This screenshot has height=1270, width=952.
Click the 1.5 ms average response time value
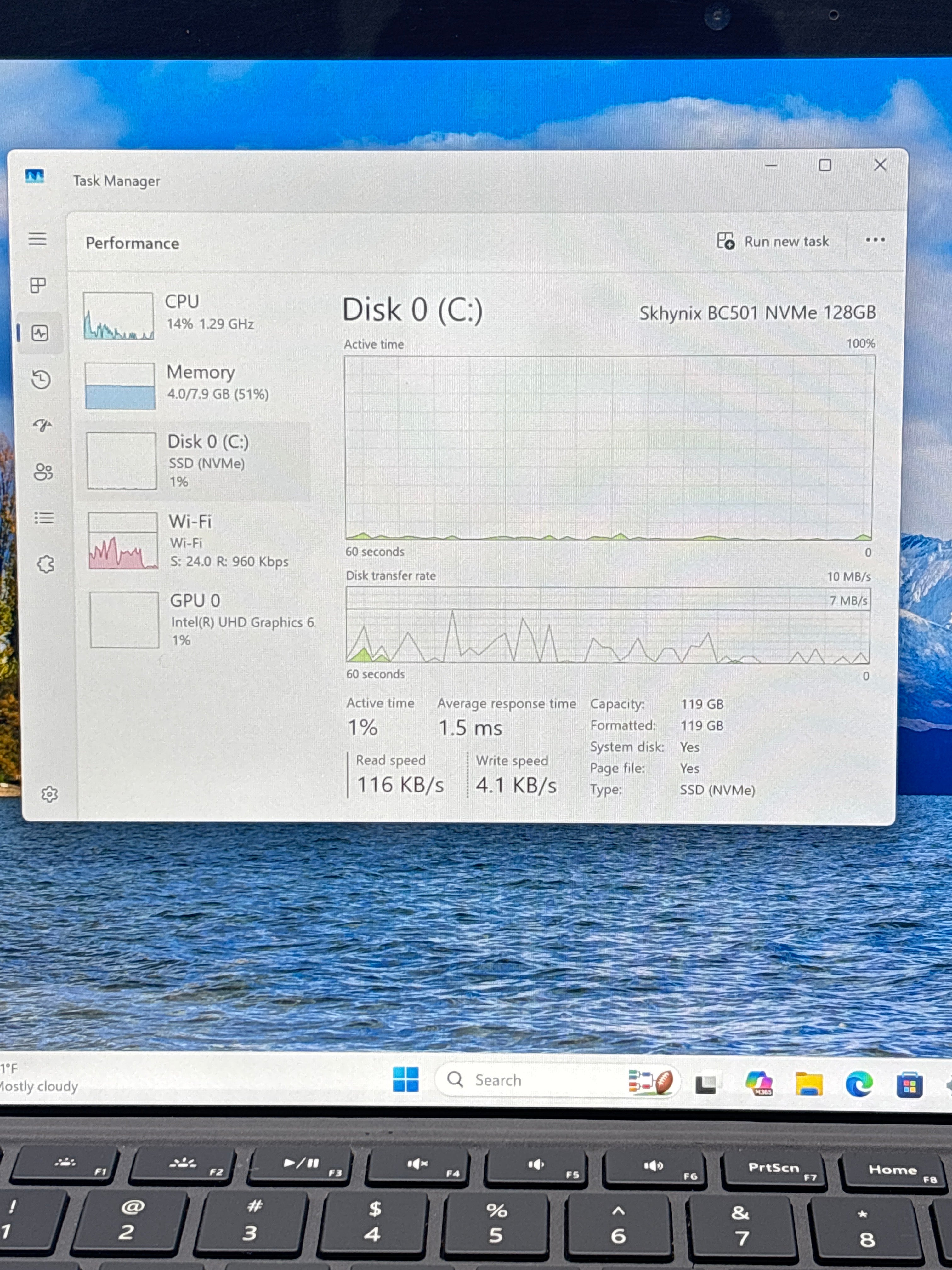(471, 728)
